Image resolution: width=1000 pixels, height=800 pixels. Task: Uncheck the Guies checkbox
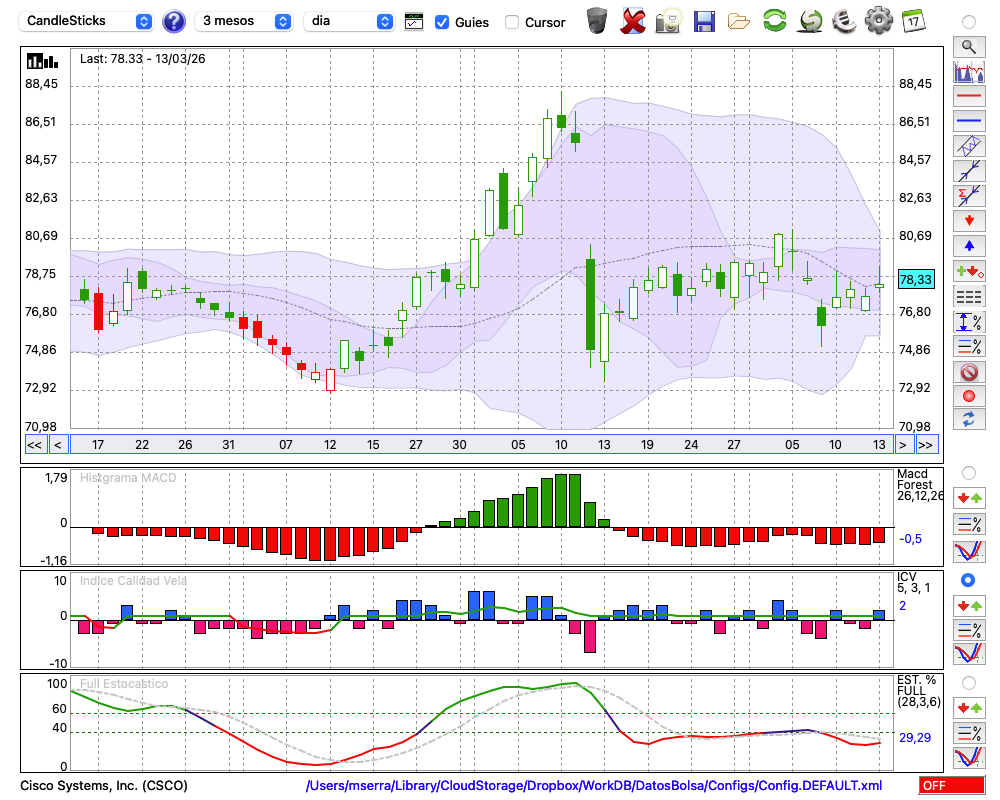tap(442, 22)
